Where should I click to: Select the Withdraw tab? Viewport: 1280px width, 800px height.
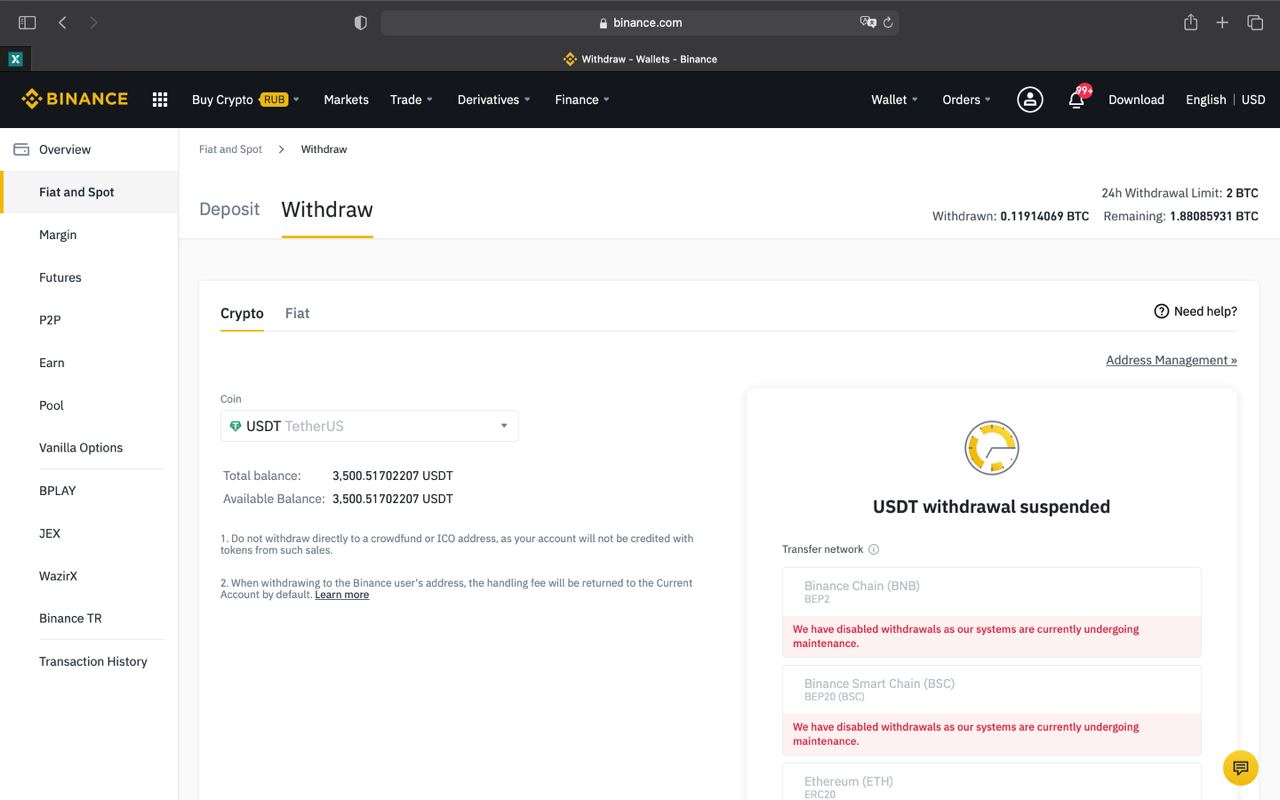(x=327, y=209)
